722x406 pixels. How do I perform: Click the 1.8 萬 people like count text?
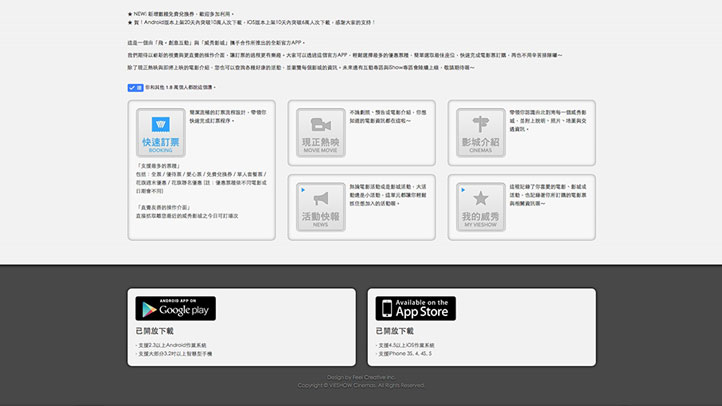(180, 88)
